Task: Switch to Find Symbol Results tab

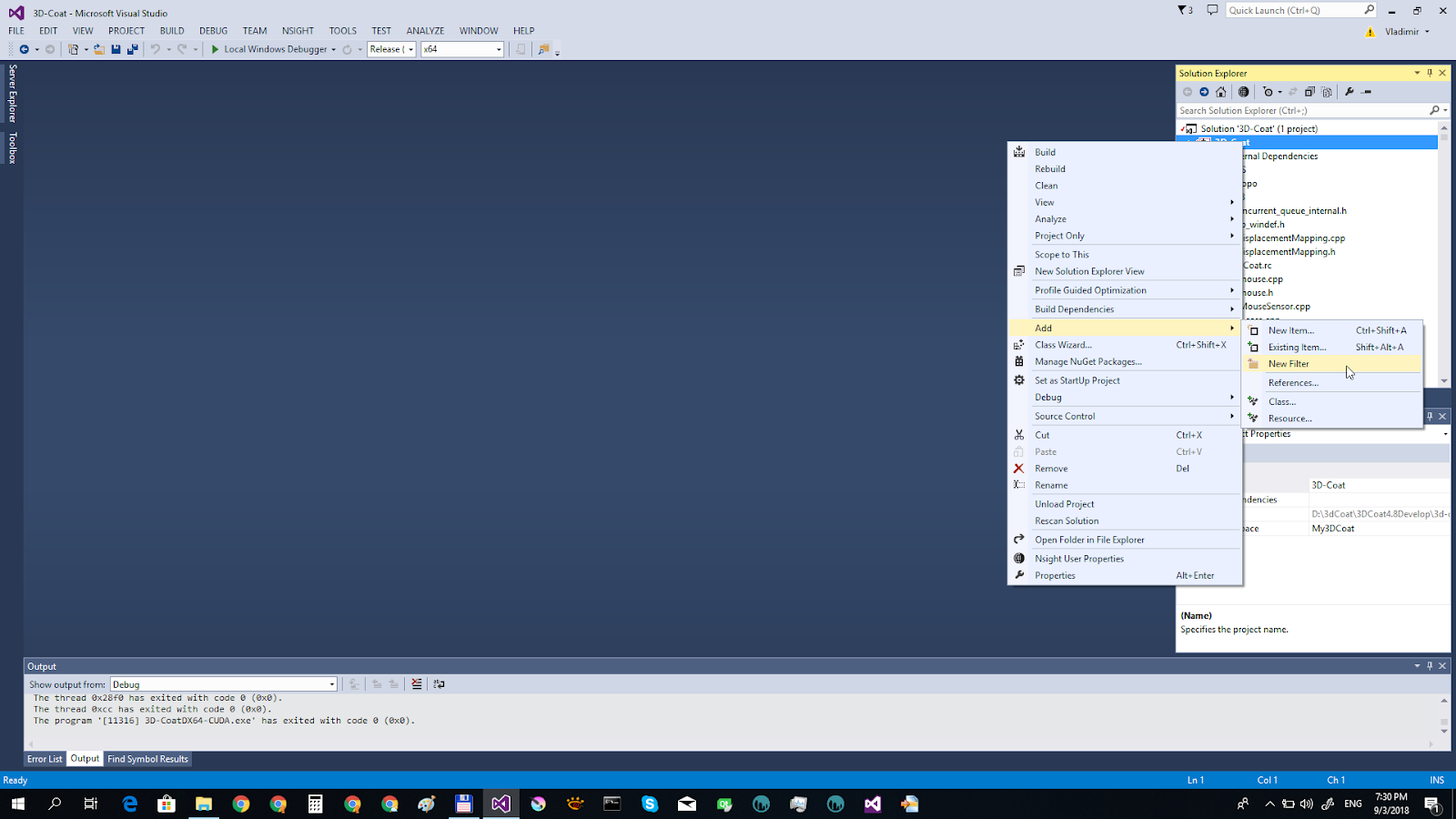Action: 147,759
